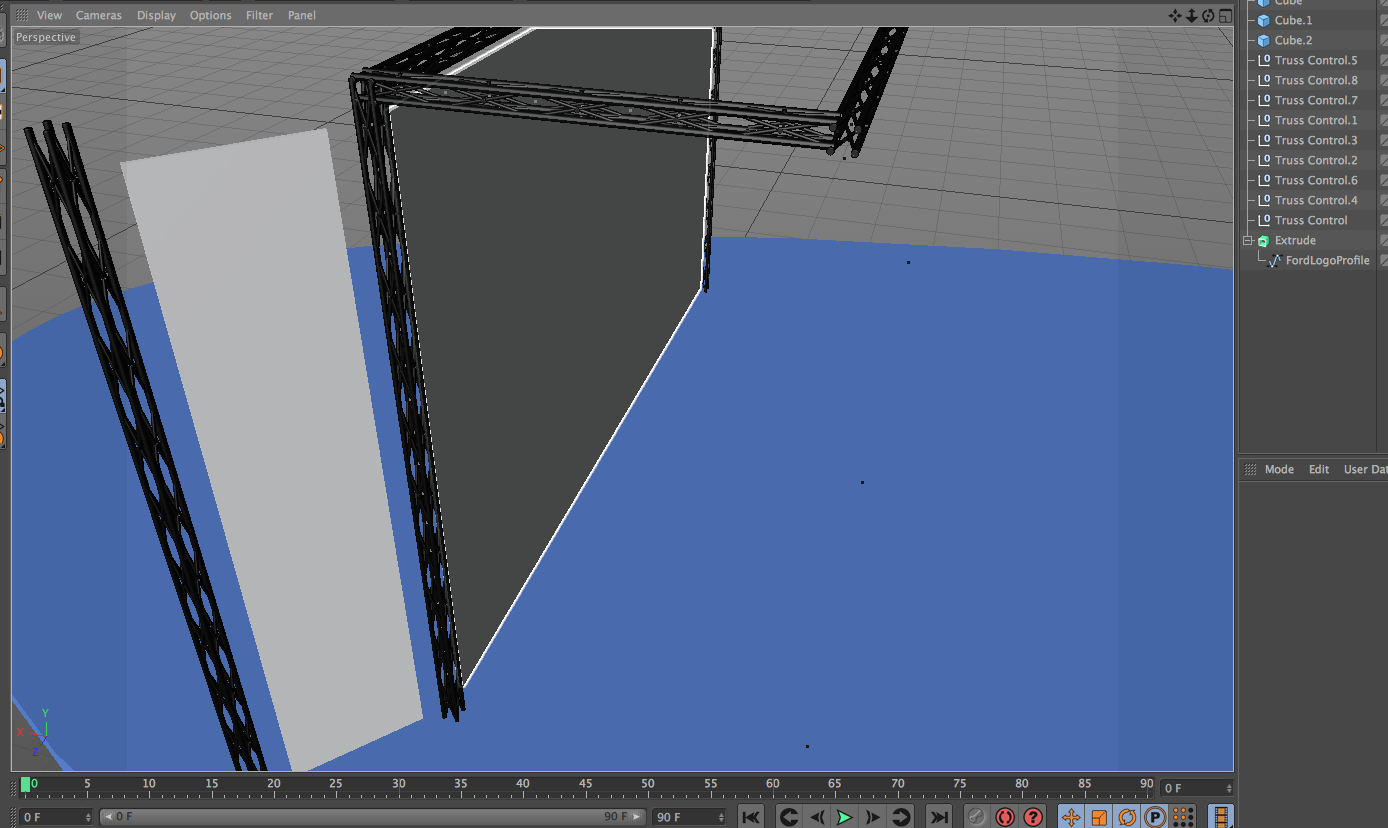Image resolution: width=1388 pixels, height=828 pixels.
Task: Toggle rotation keyframe recording
Action: point(1127,817)
